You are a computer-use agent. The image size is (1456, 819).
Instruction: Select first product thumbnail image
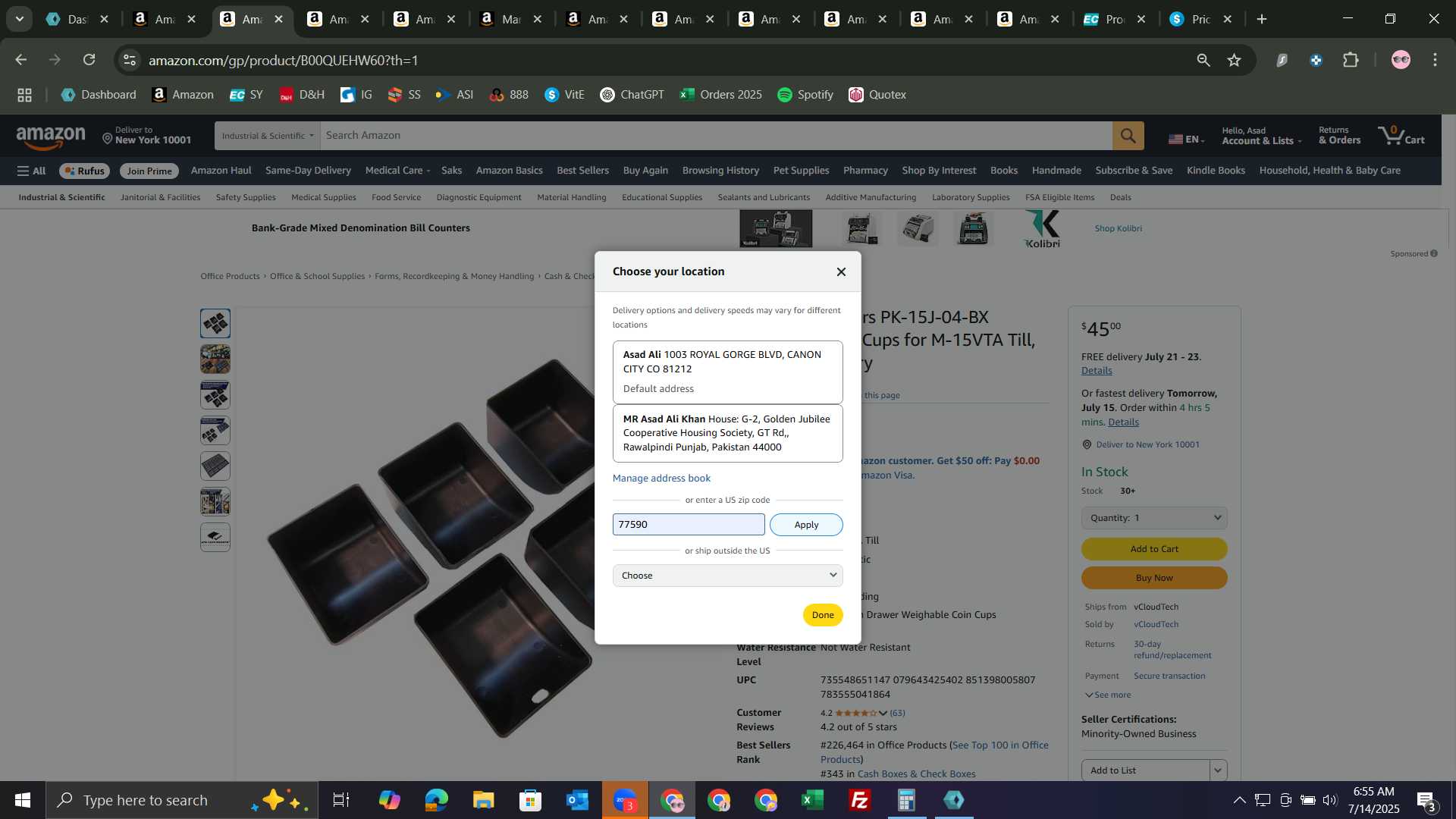click(215, 324)
